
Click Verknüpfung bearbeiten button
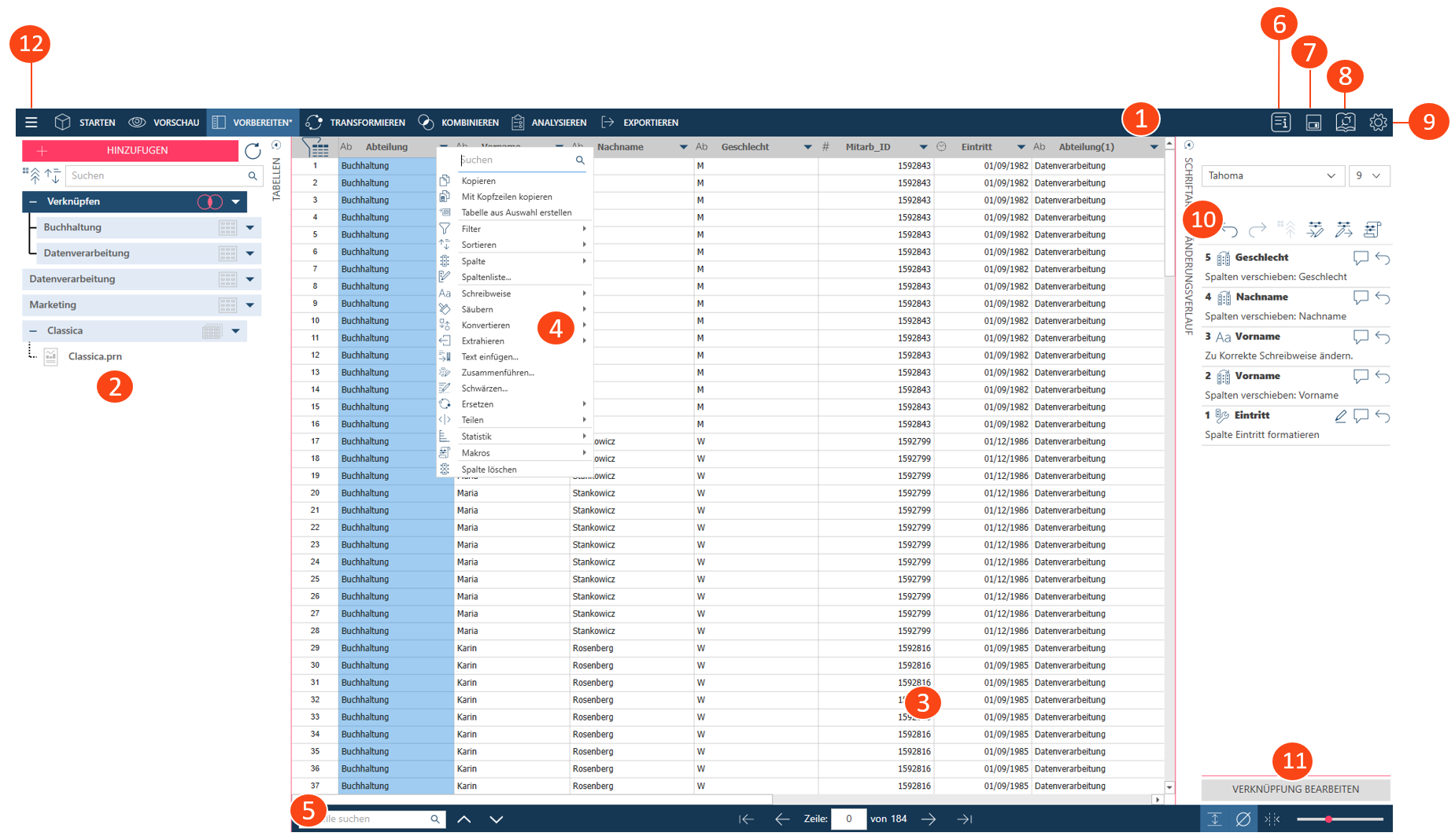click(x=1295, y=790)
